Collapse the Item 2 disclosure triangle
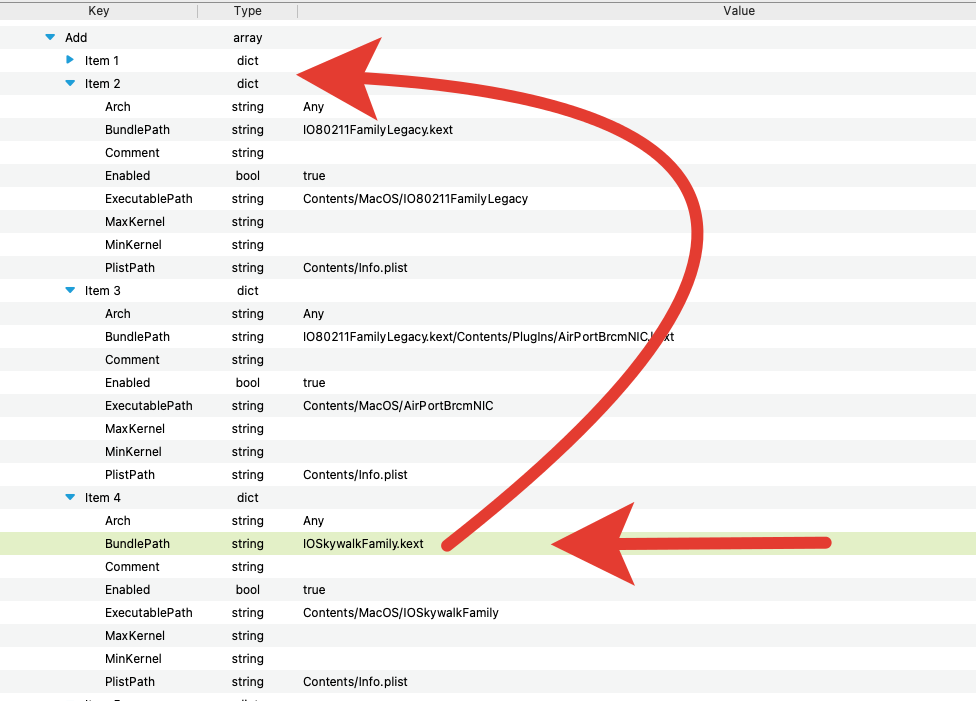The width and height of the screenshot is (976, 701). tap(70, 84)
